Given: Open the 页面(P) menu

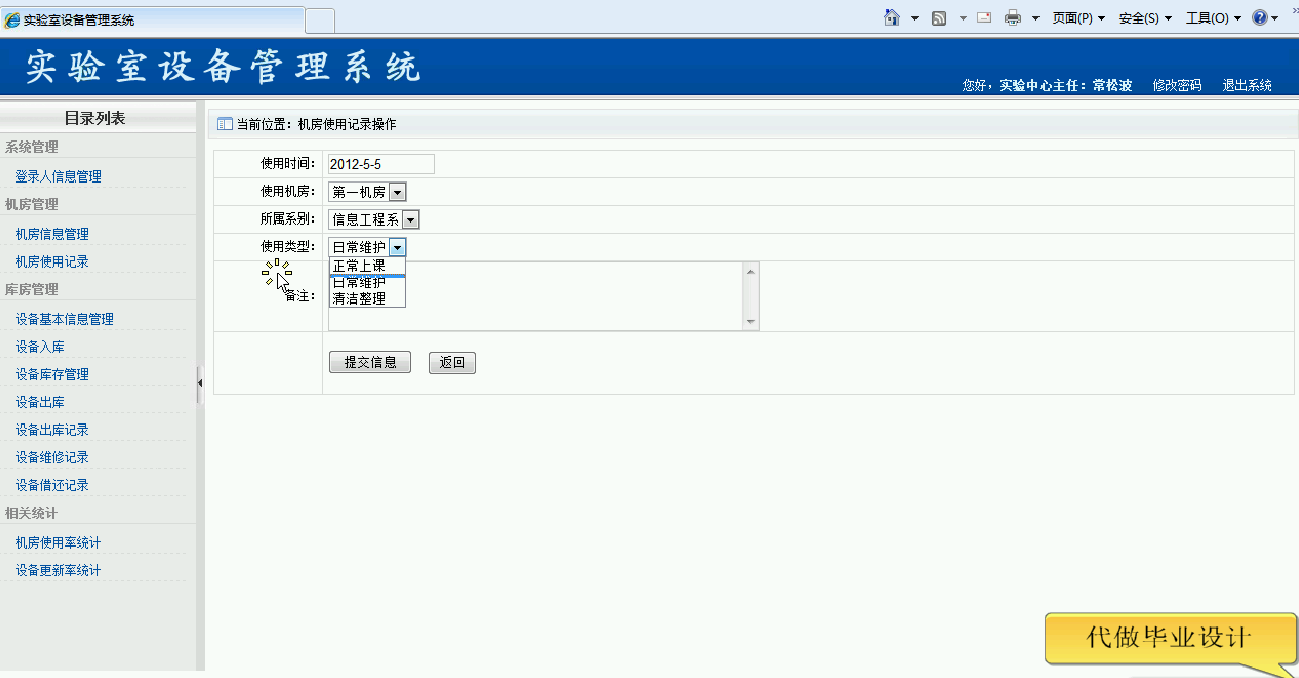Looking at the screenshot, I should [x=1079, y=18].
